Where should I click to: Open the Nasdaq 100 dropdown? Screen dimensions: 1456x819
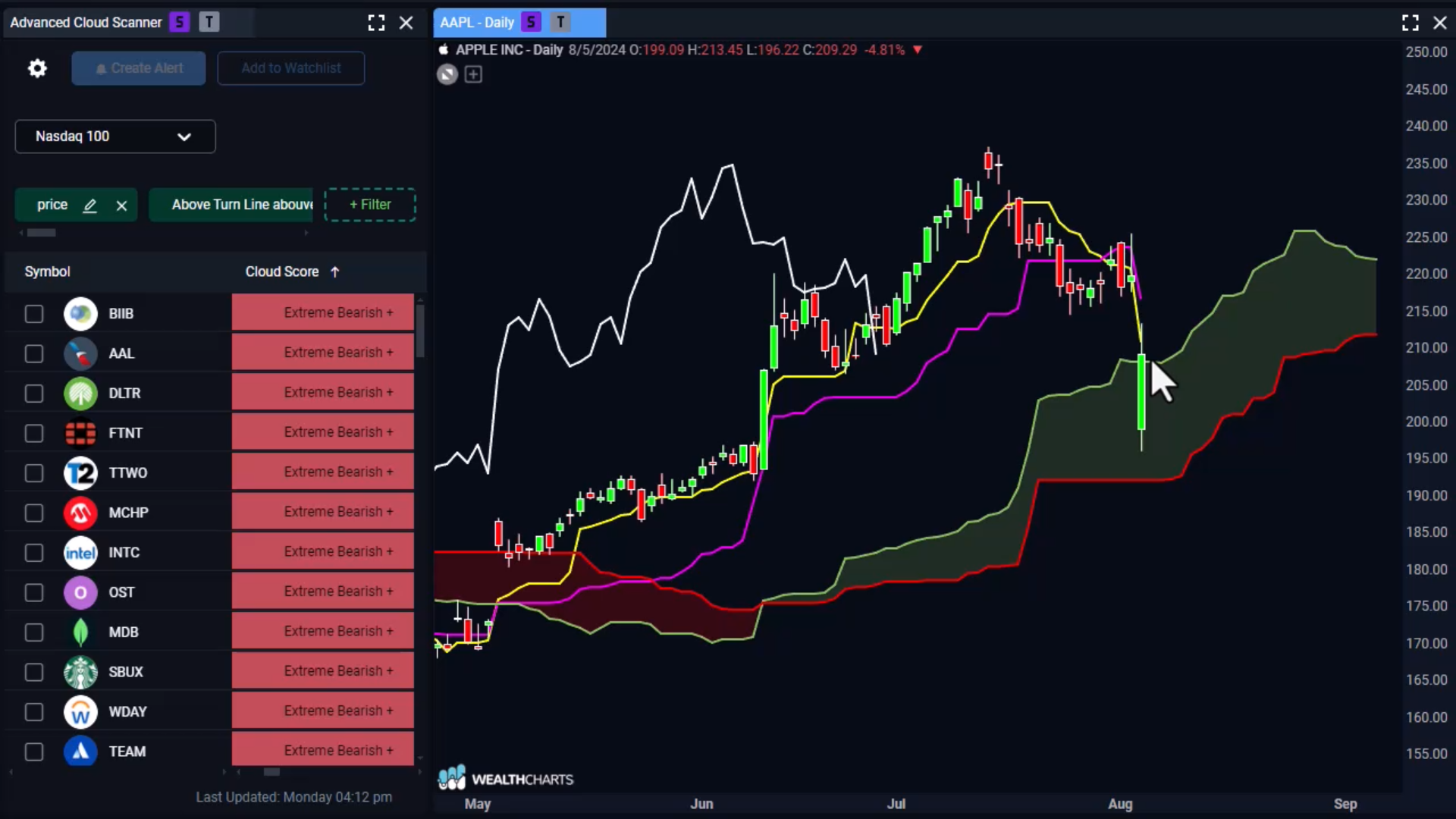coord(115,136)
